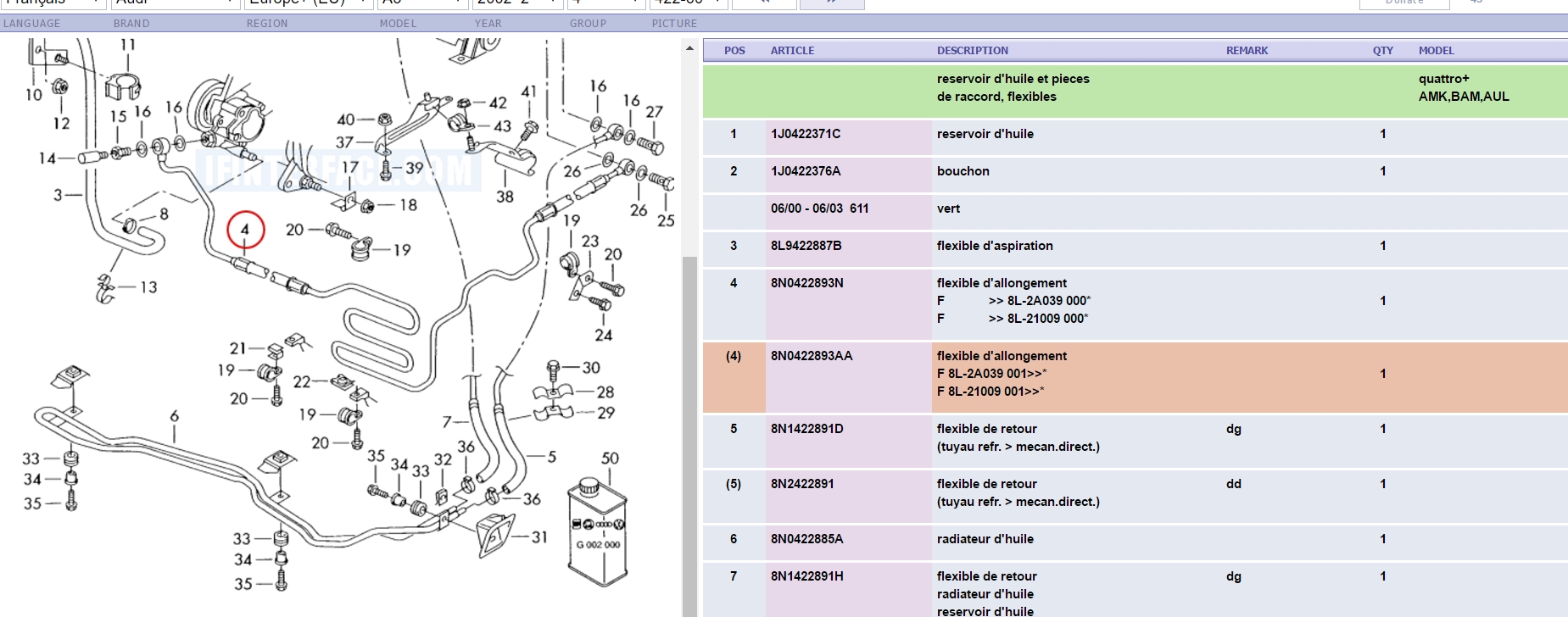Open the Language dropdown showing Français
This screenshot has height=617, width=1568.
point(53,3)
